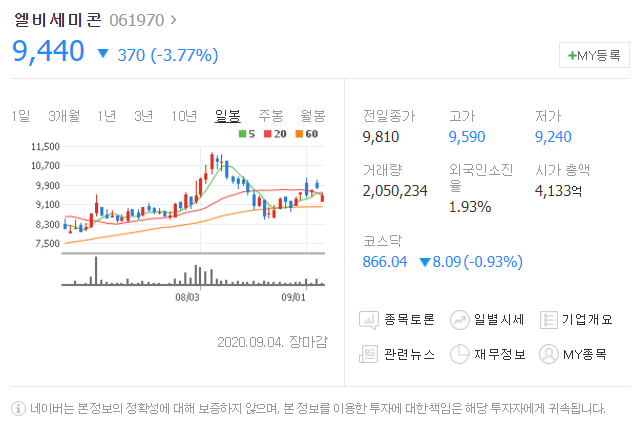Switch chart to the 1년 tab
This screenshot has height=422, width=638.
pyautogui.click(x=107, y=116)
